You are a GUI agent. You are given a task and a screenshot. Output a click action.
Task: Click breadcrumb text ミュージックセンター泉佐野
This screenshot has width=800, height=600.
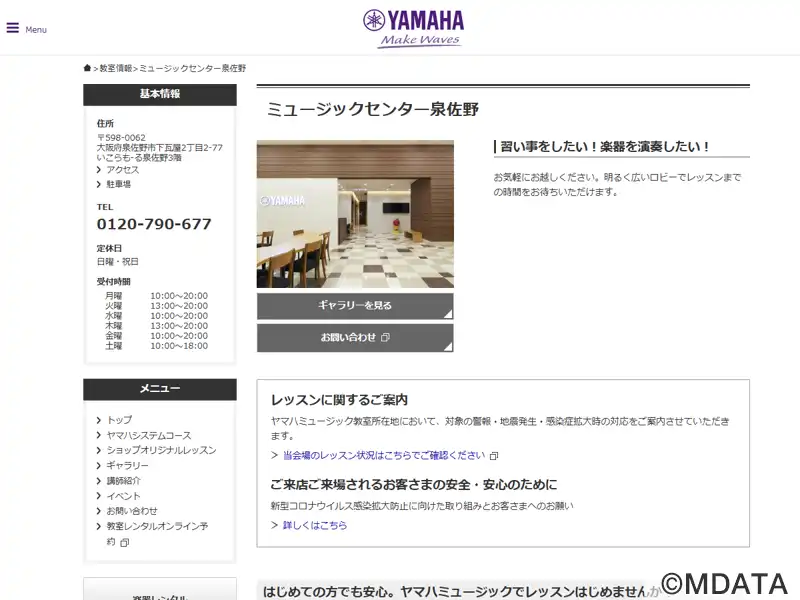coord(193,68)
